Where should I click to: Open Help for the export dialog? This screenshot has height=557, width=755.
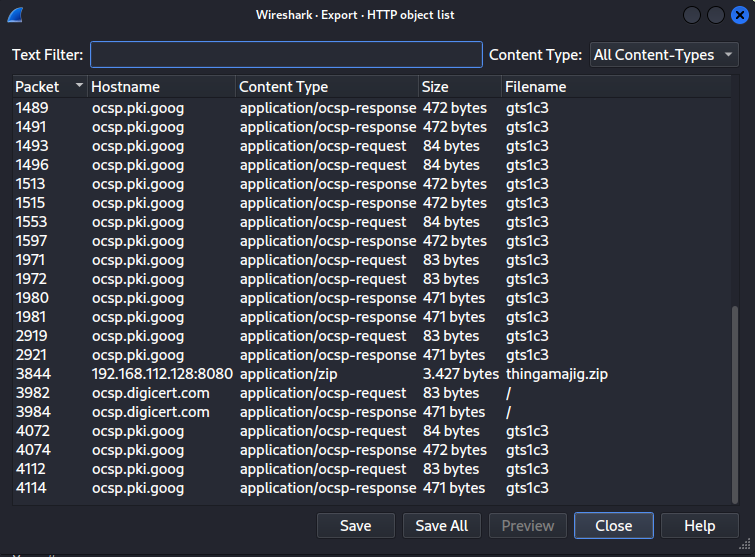point(700,526)
